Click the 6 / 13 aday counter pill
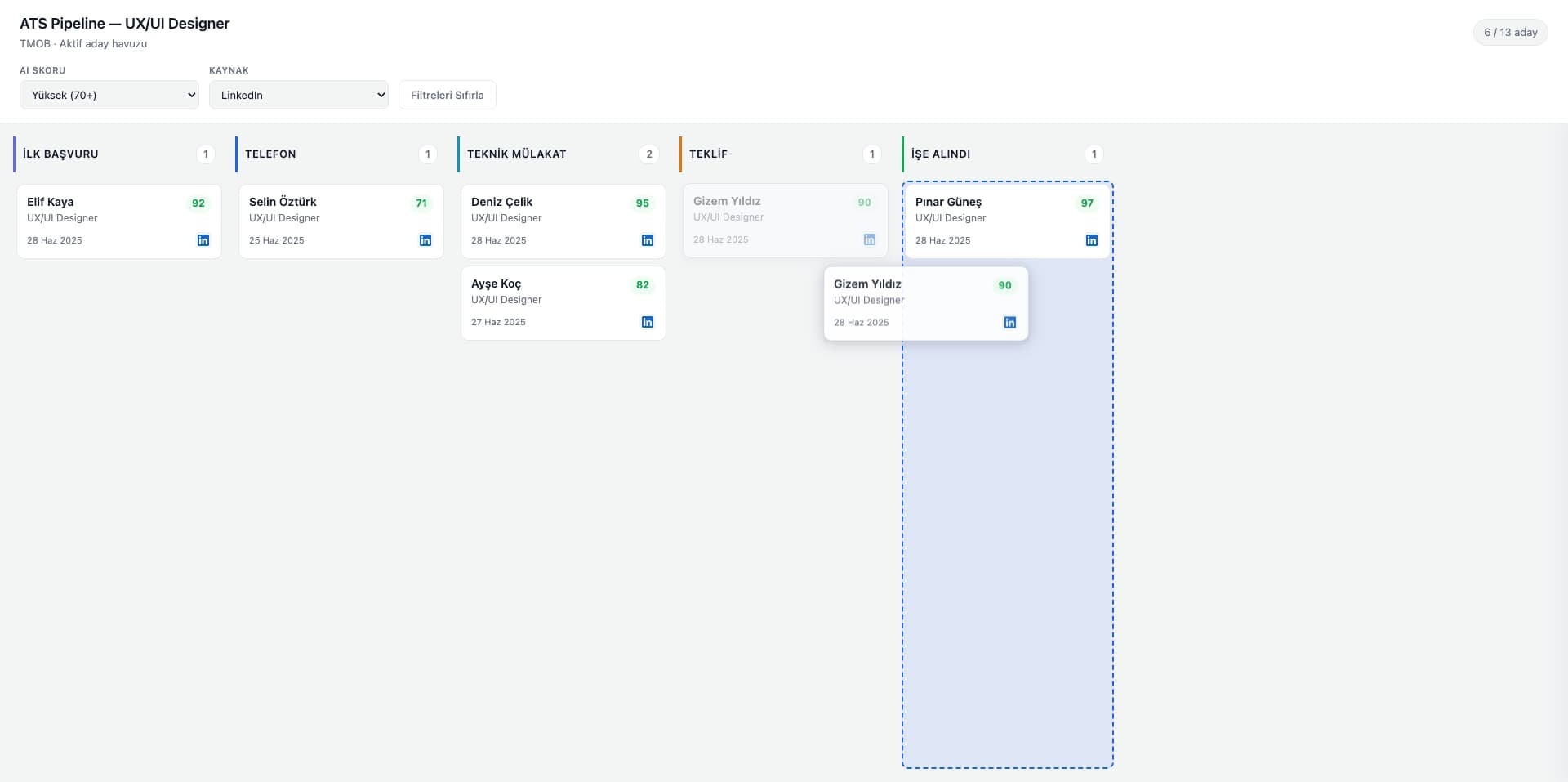The width and height of the screenshot is (1568, 782). click(x=1511, y=32)
